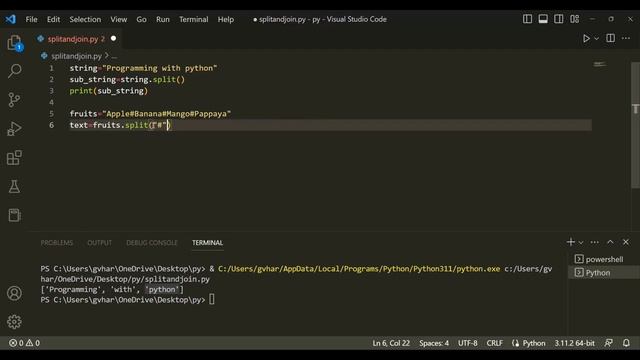640x360 pixels.
Task: Select interpreter 3.11.2 64-bit
Action: [574, 343]
